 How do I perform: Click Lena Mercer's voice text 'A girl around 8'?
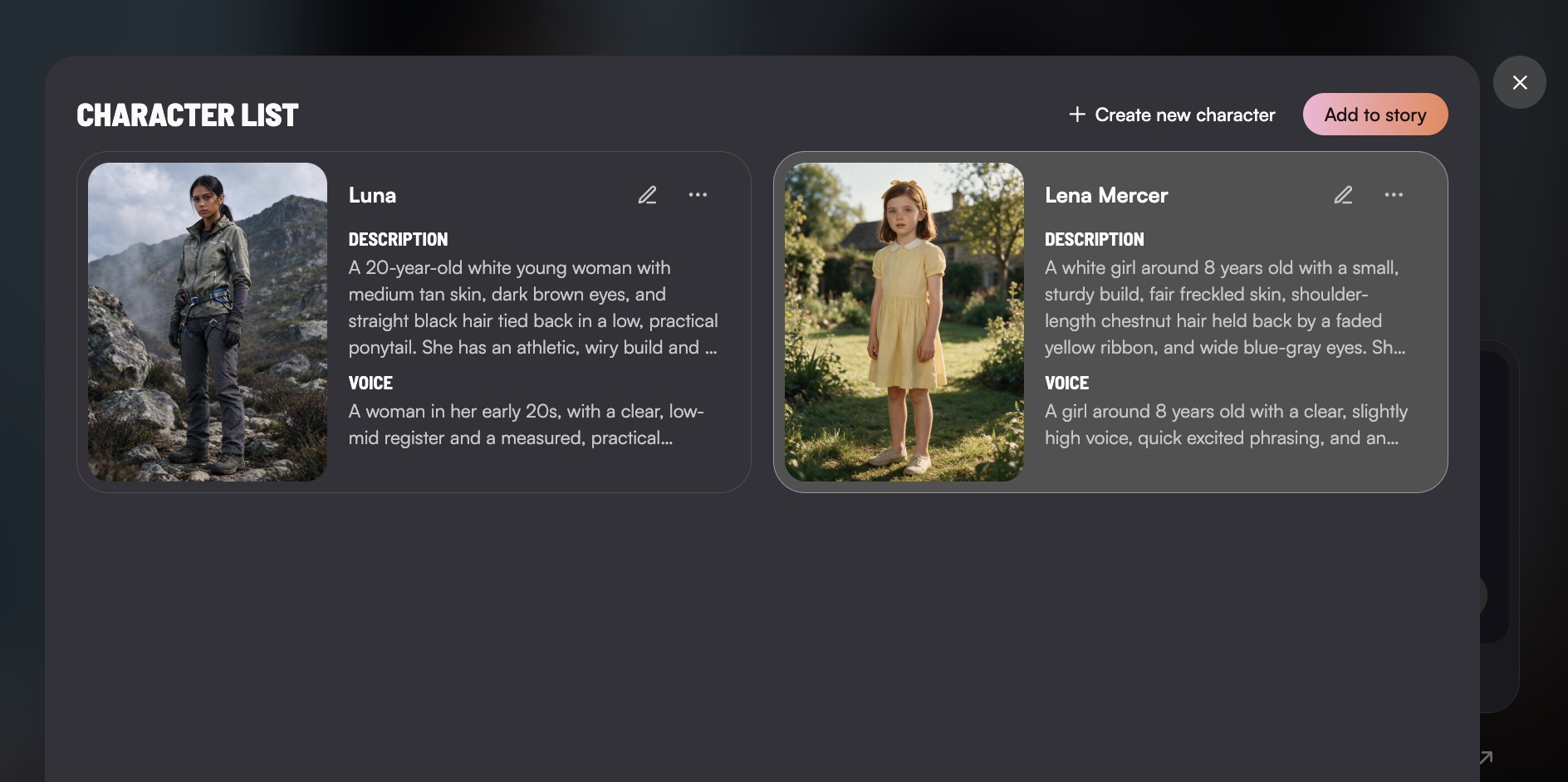click(x=1226, y=424)
